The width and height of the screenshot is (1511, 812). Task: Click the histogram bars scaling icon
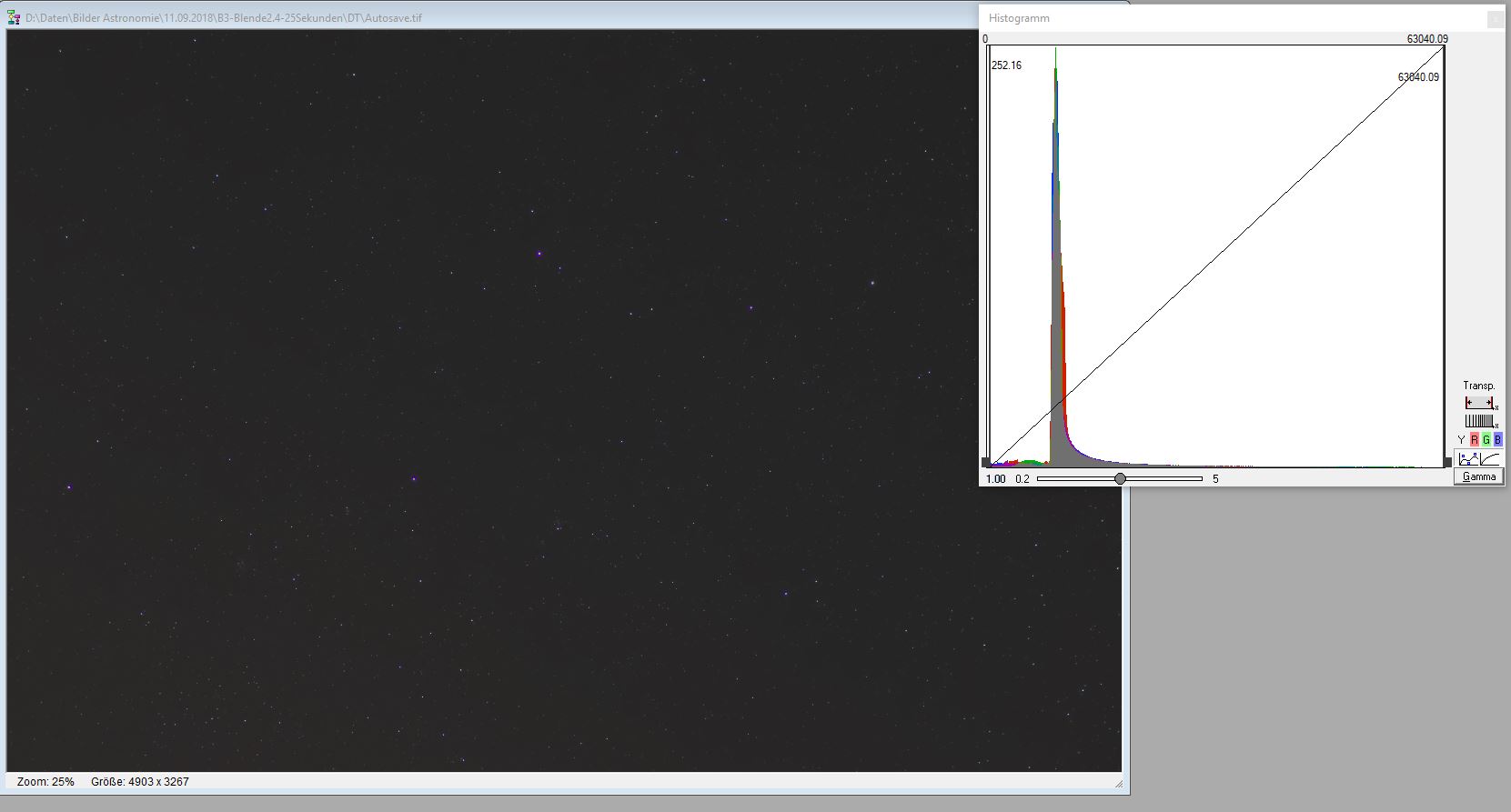[x=1480, y=421]
